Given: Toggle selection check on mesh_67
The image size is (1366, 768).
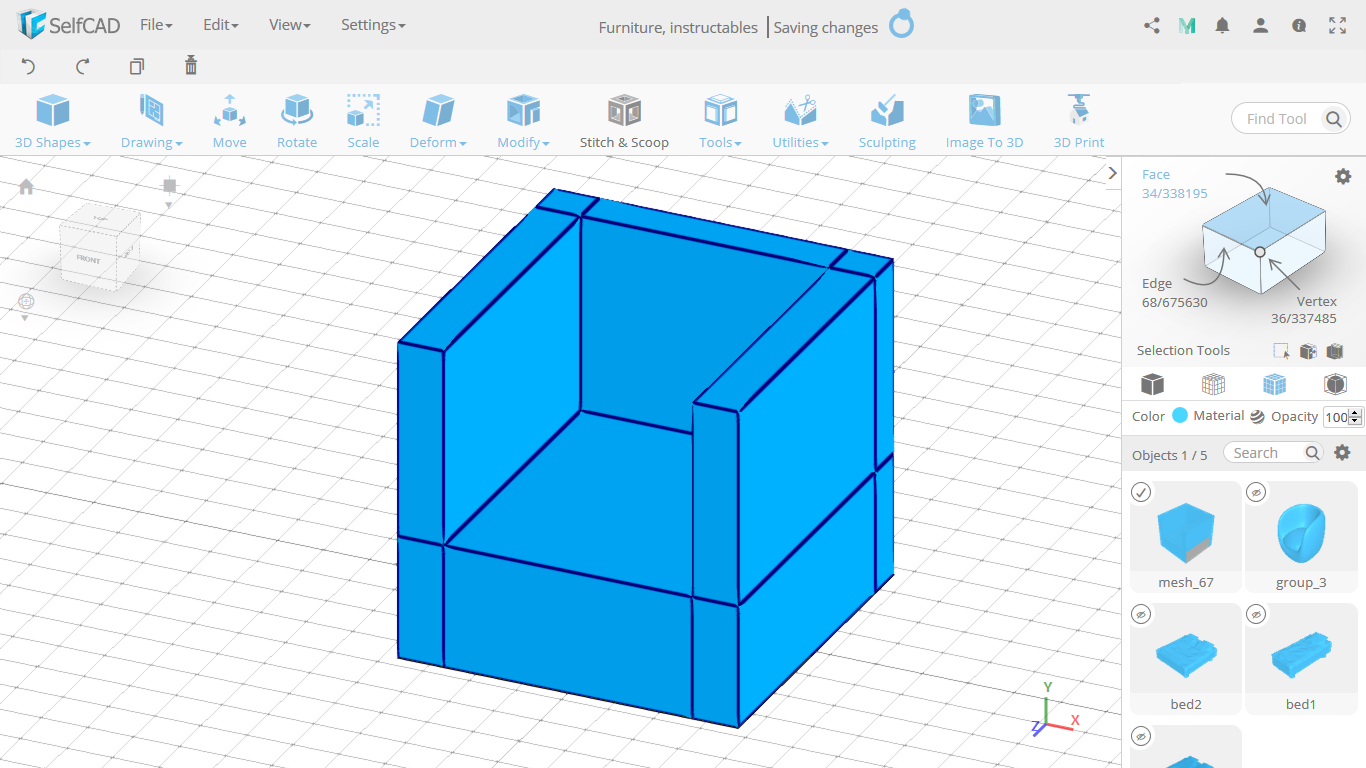Looking at the screenshot, I should 1141,492.
